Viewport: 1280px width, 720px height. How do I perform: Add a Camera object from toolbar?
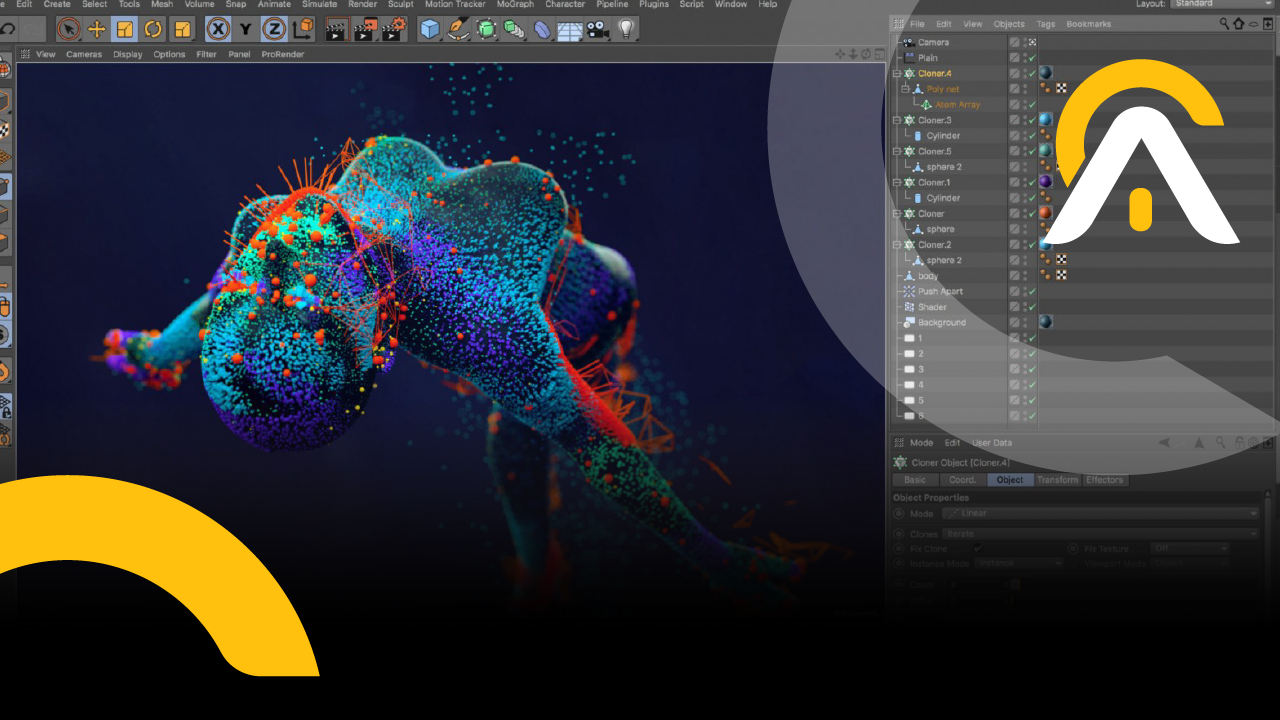tap(598, 29)
